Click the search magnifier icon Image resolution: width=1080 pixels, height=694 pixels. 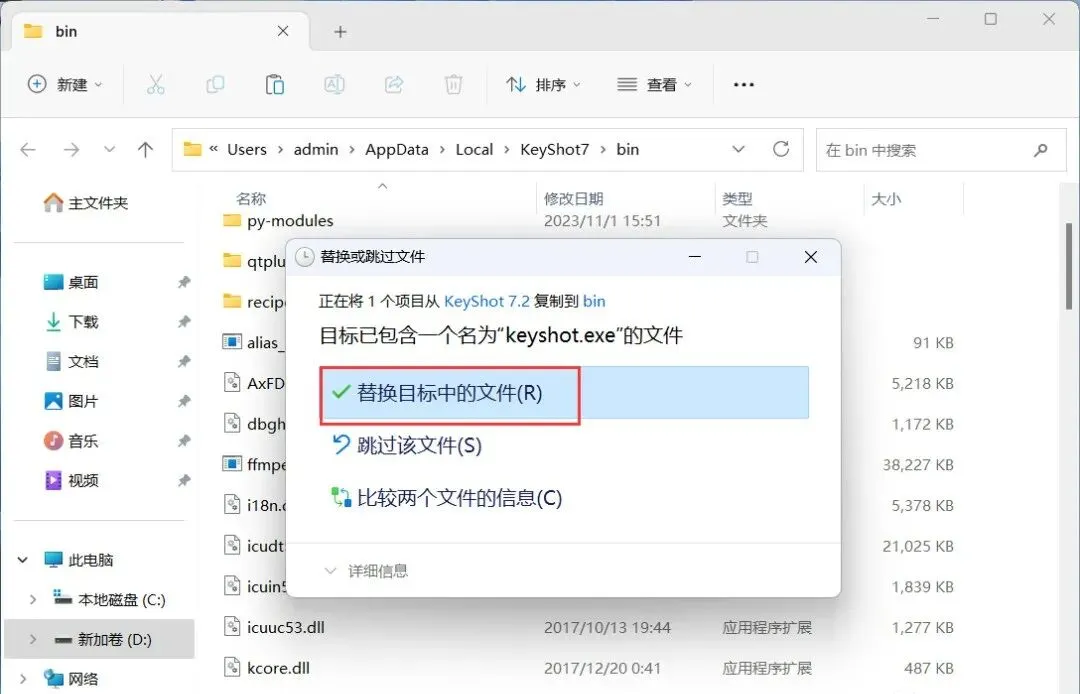point(1040,150)
